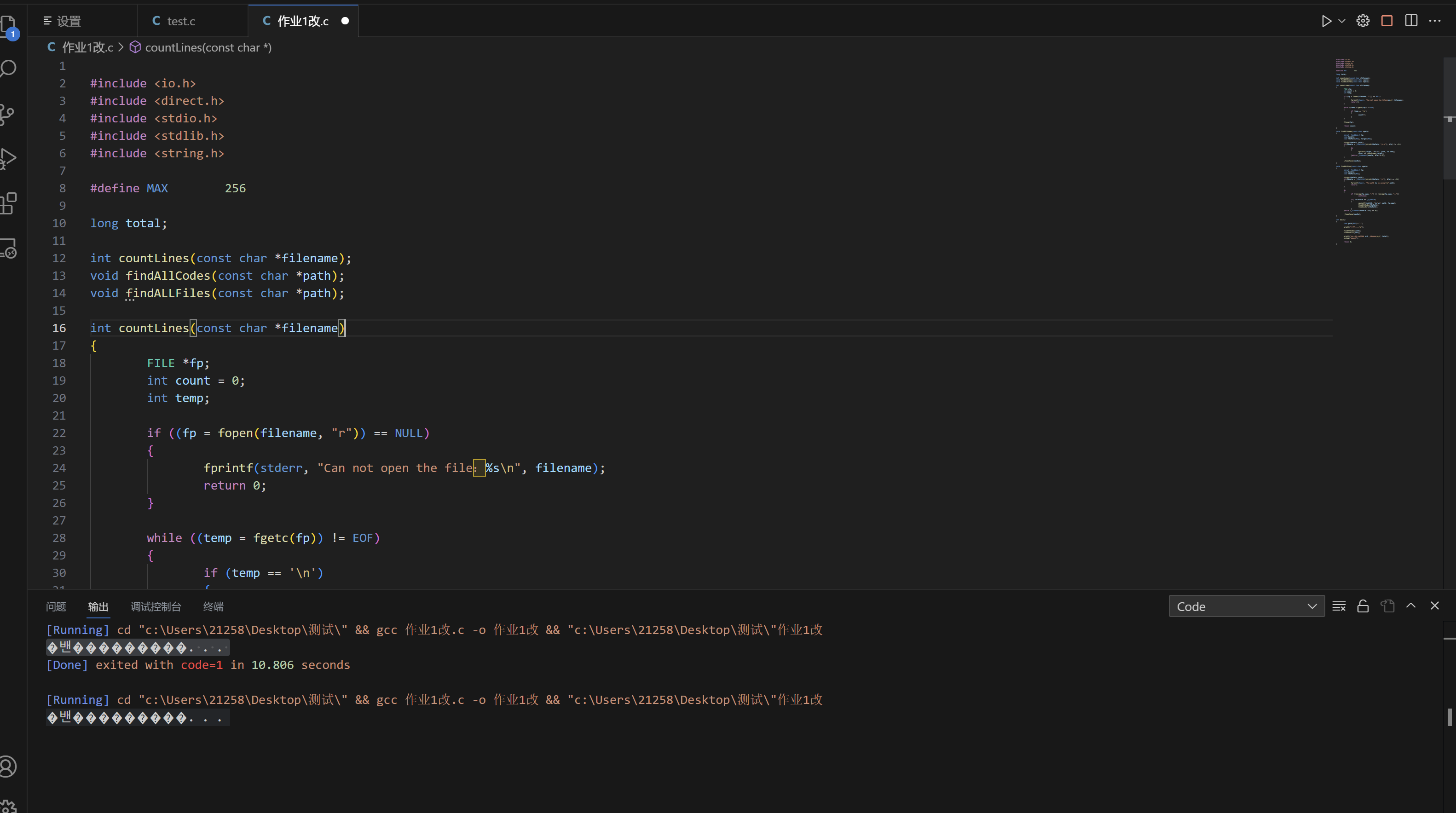The image size is (1456, 813).
Task: Open the Run and Debug view
Action: pos(8,159)
